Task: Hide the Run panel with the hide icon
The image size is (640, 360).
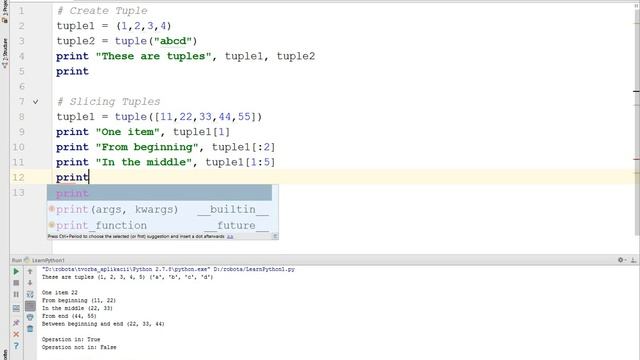Action: click(633, 260)
